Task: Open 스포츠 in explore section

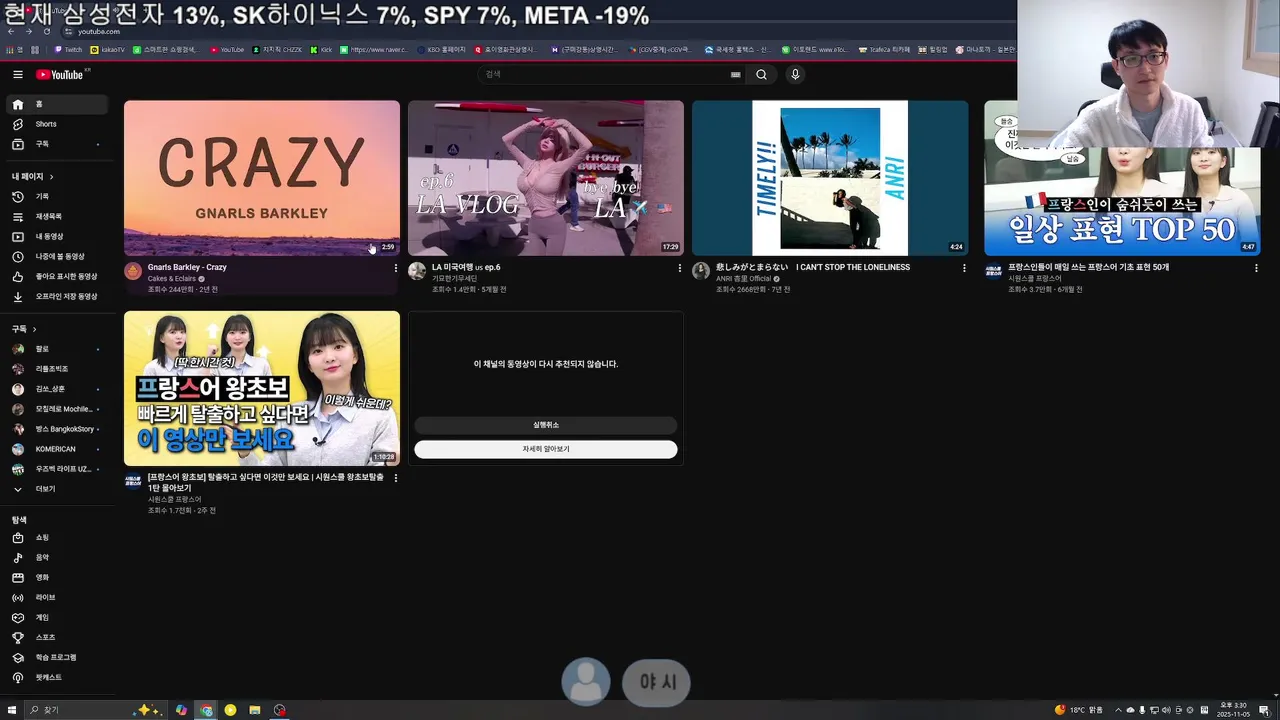Action: click(58, 637)
